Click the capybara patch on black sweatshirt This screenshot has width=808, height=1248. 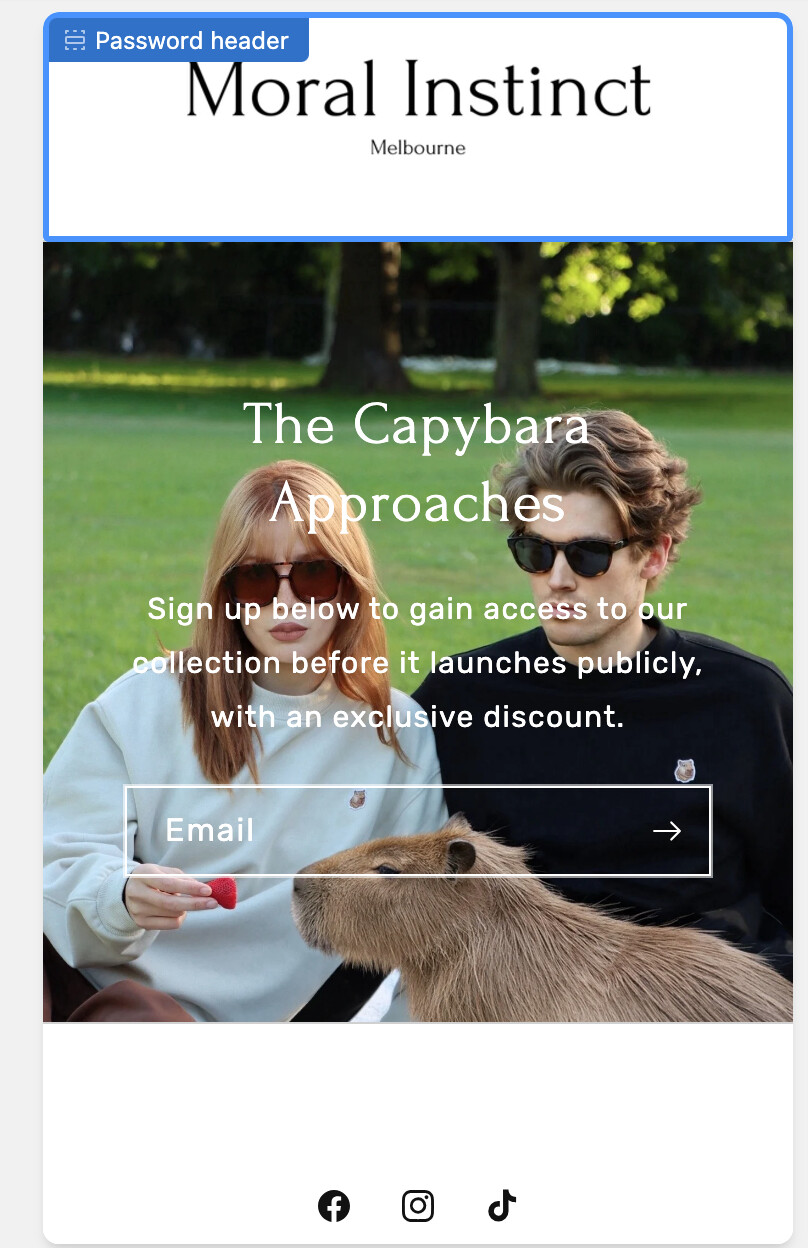684,770
